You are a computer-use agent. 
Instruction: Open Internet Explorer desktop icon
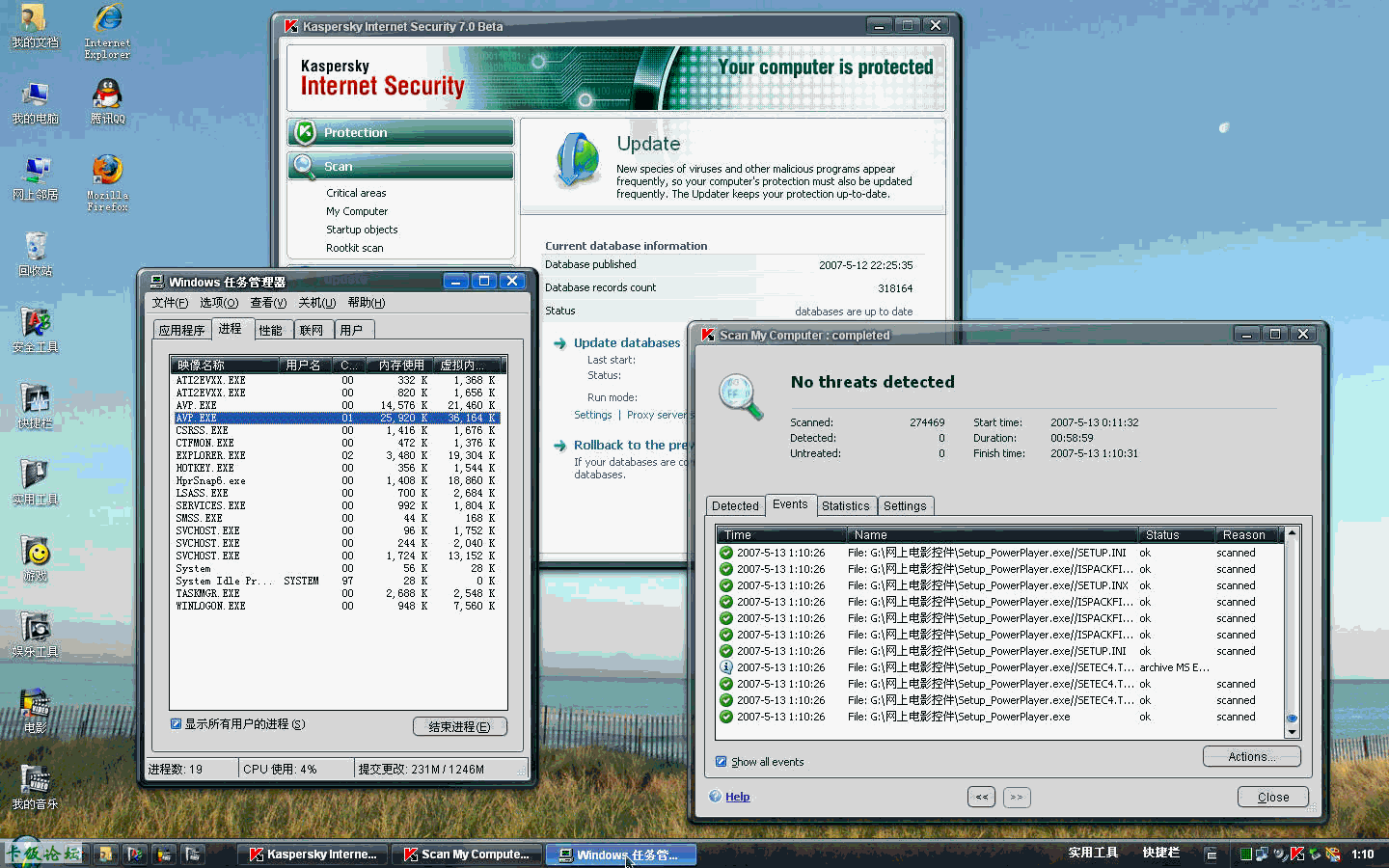click(x=107, y=31)
